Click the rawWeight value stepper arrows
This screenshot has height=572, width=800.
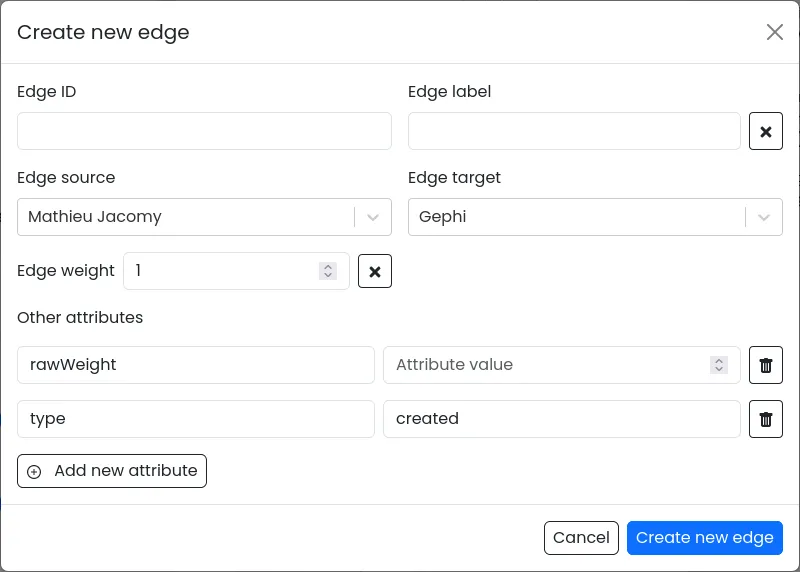(718, 365)
